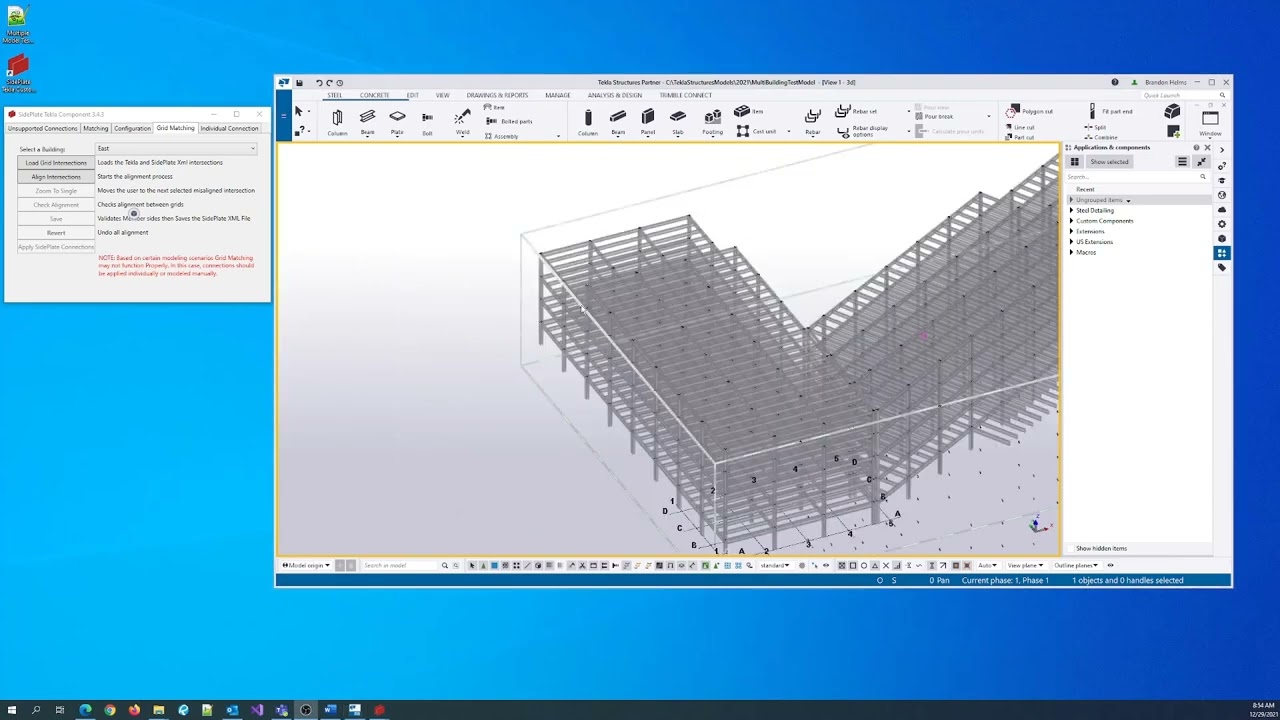1280x720 pixels.
Task: Expand the Macros group
Action: [x=1071, y=253]
